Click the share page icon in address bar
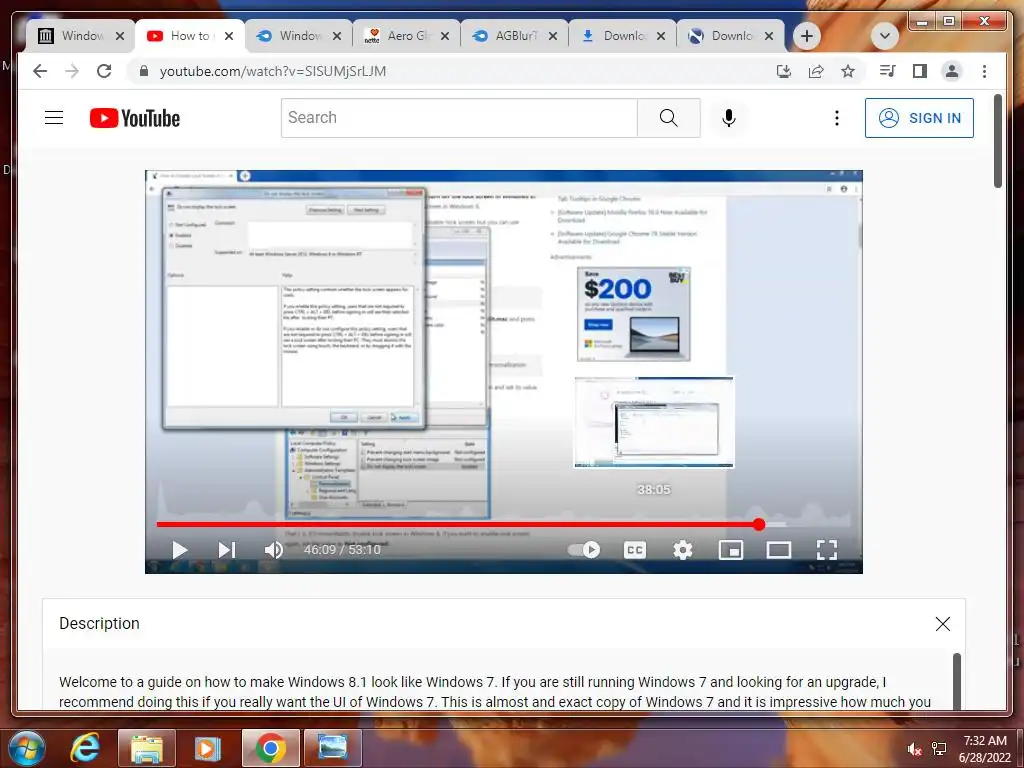 [x=816, y=71]
